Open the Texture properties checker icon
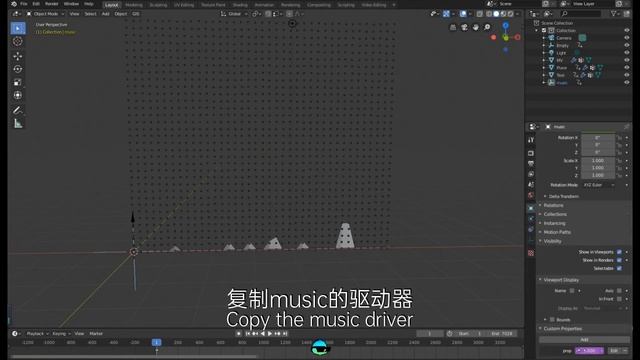The width and height of the screenshot is (640, 360). tap(531, 253)
